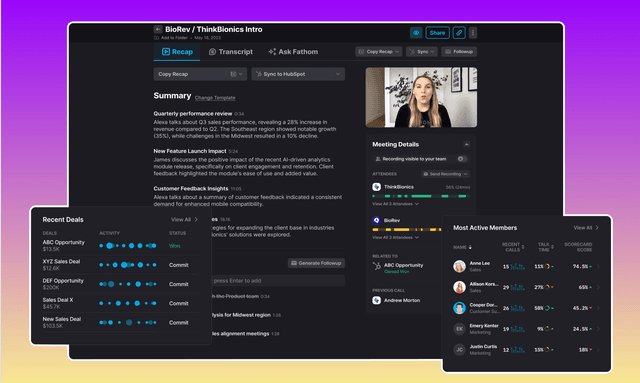
Task: Jump to New Feature Launch Impact section
Action: click(190, 151)
